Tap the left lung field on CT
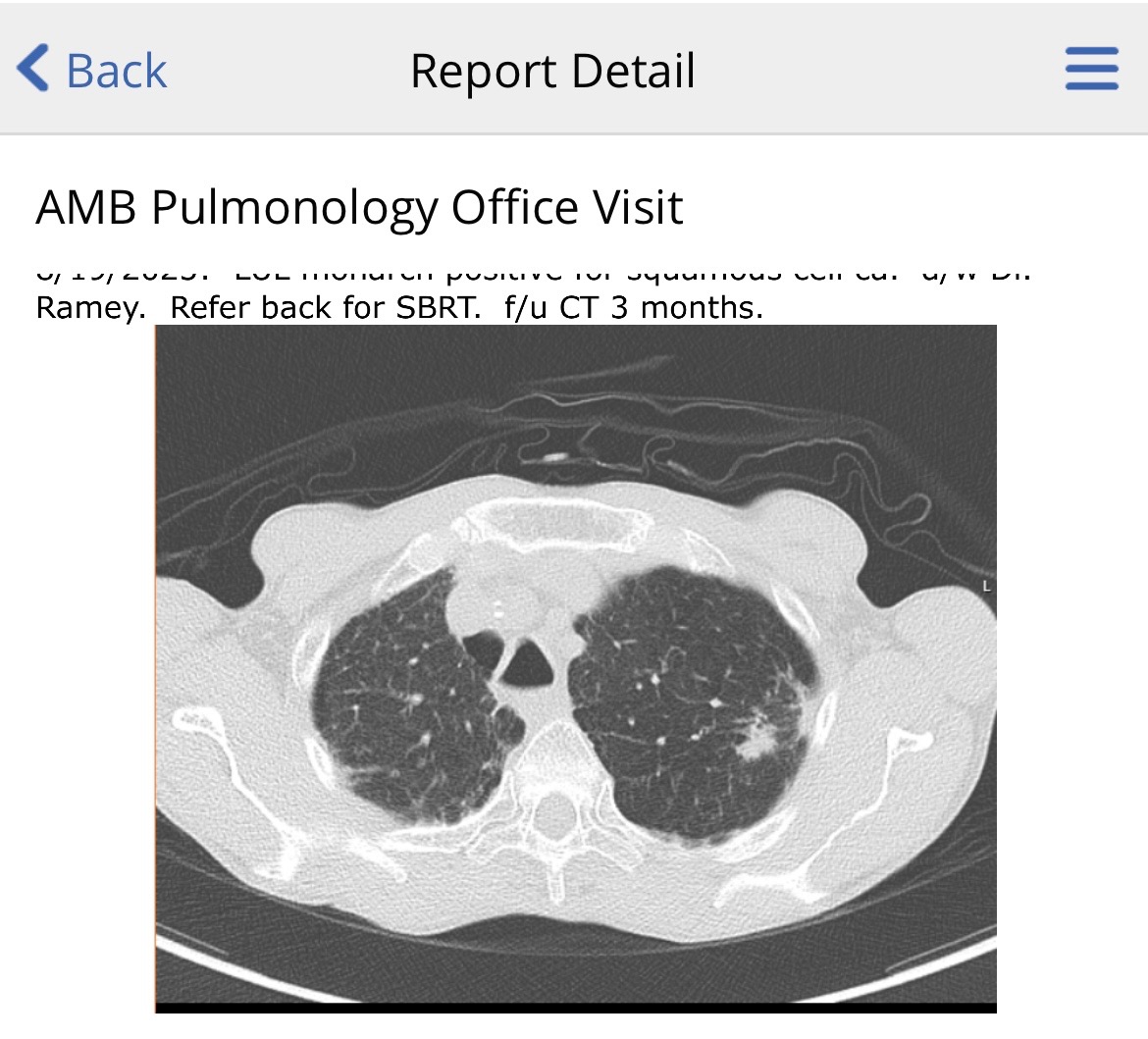Image resolution: width=1148 pixels, height=1039 pixels. point(692,702)
